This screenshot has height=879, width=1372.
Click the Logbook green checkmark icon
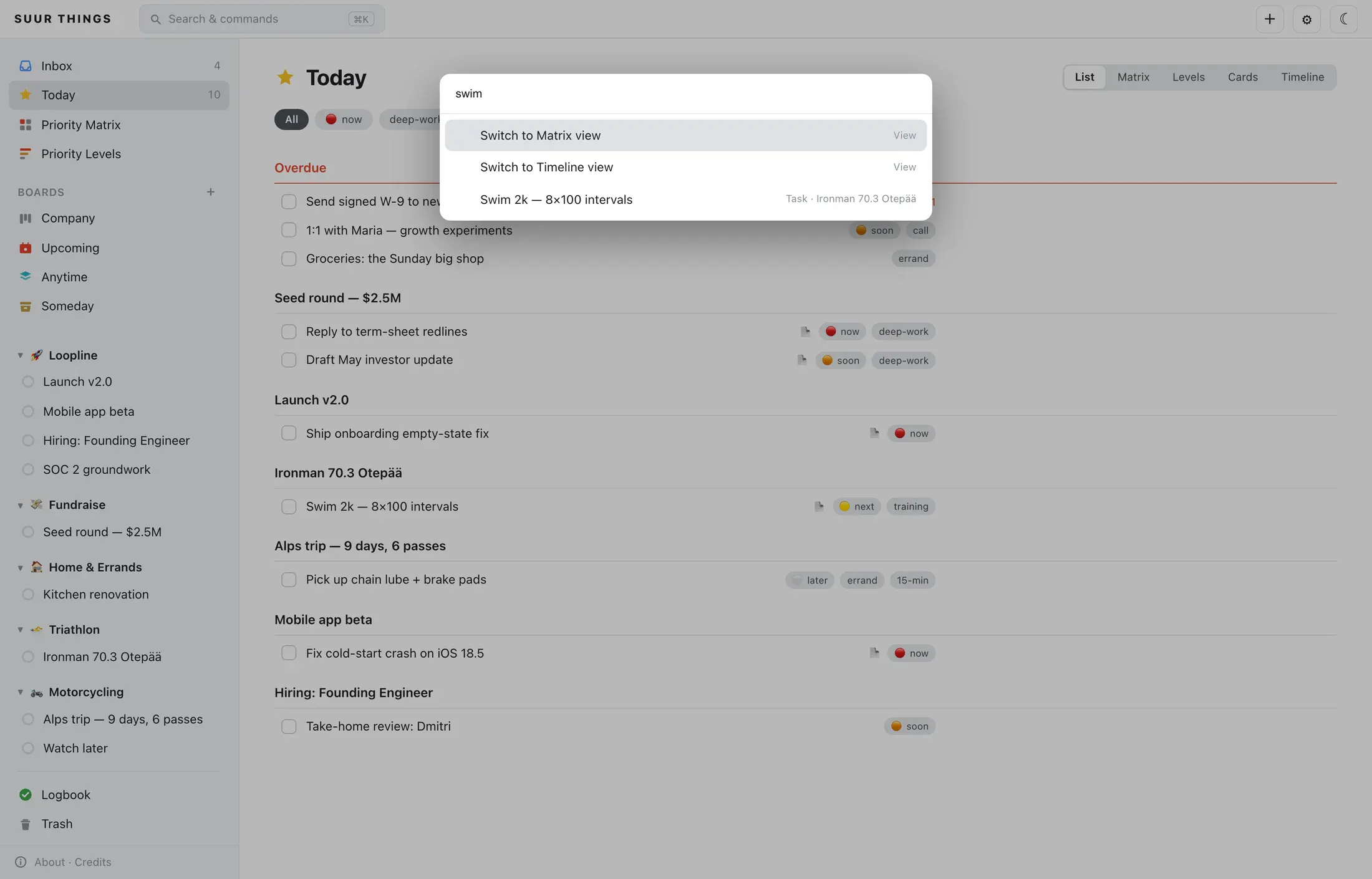click(25, 794)
